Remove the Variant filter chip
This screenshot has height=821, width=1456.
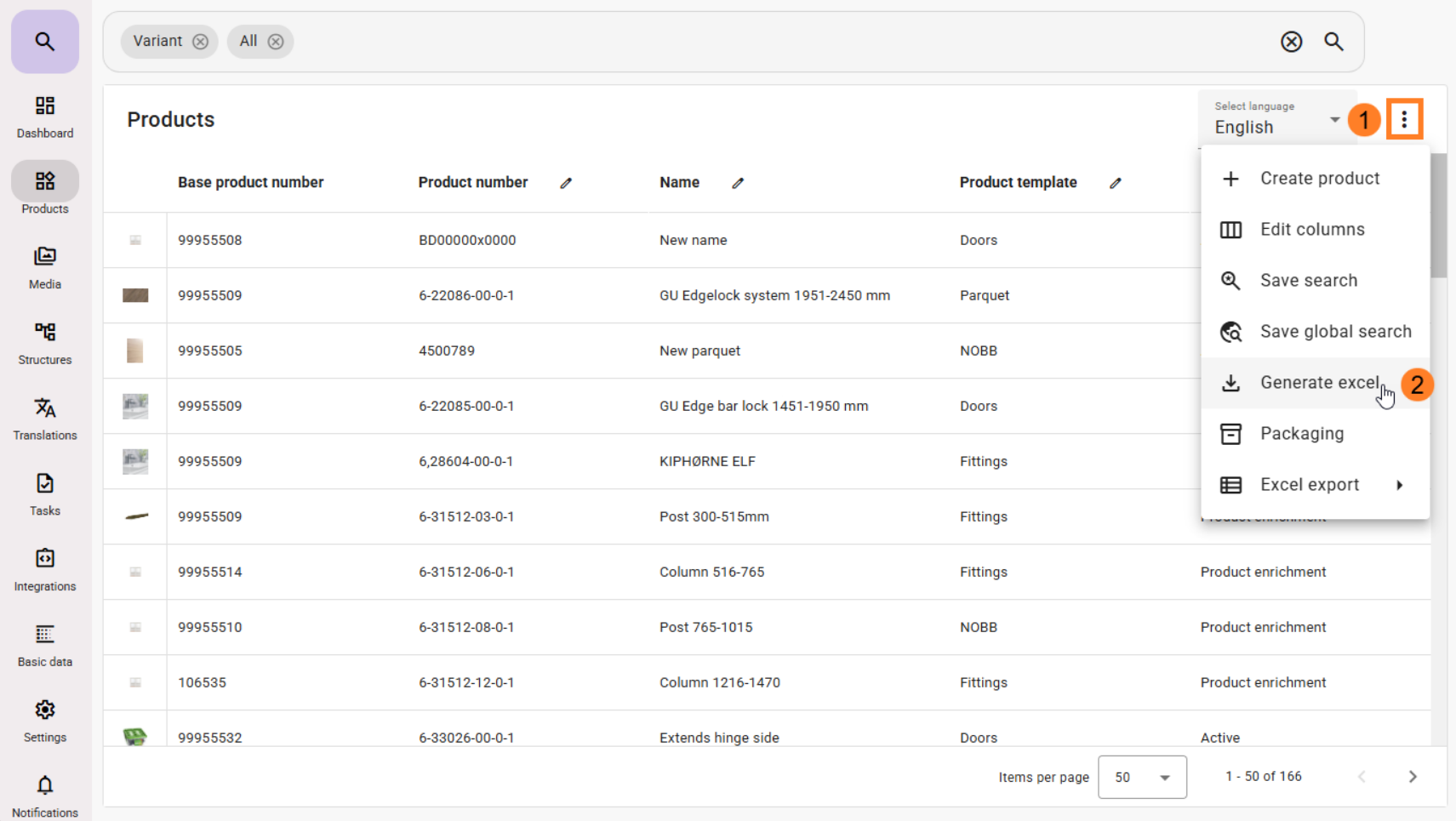pos(200,42)
